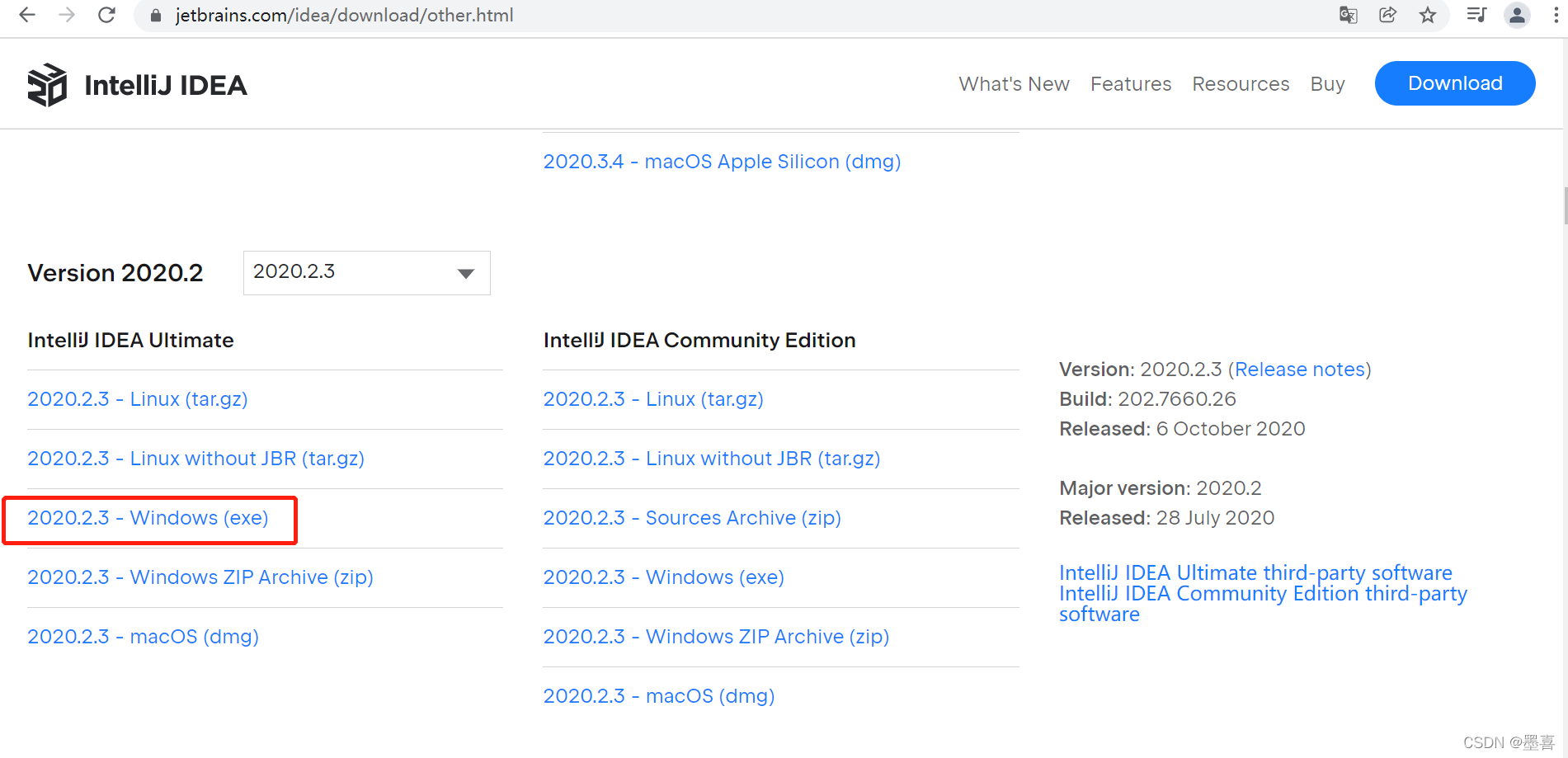Download Ultimate 2020.2.3 Linux (tar.gz)
The width and height of the screenshot is (1568, 758).
tap(138, 399)
